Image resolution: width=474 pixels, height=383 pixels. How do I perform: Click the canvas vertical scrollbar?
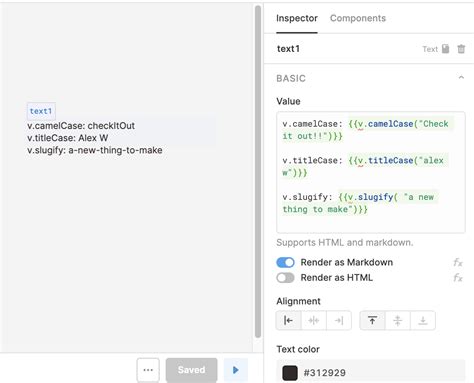[x=258, y=172]
